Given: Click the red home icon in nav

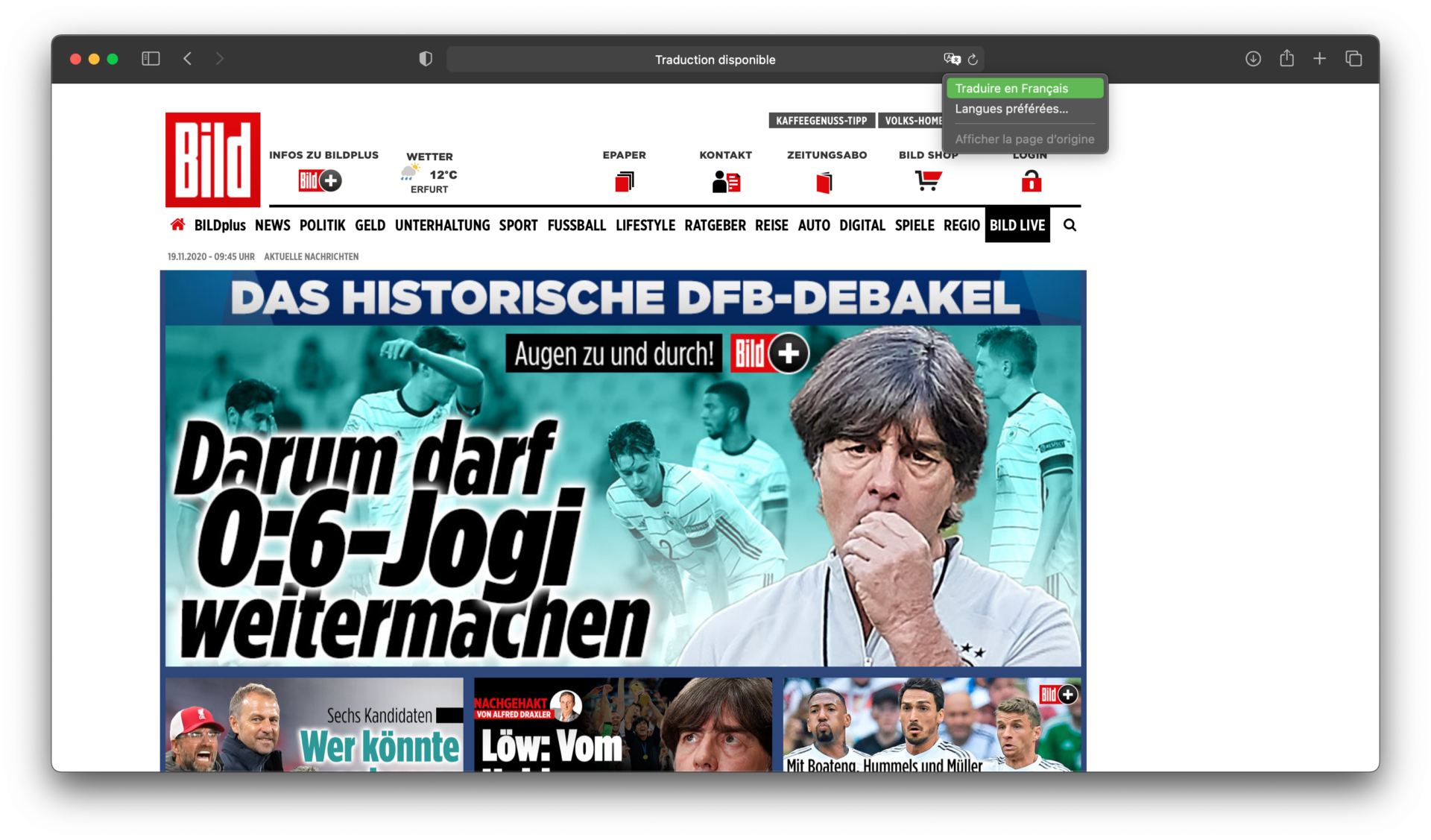Looking at the screenshot, I should click(177, 224).
